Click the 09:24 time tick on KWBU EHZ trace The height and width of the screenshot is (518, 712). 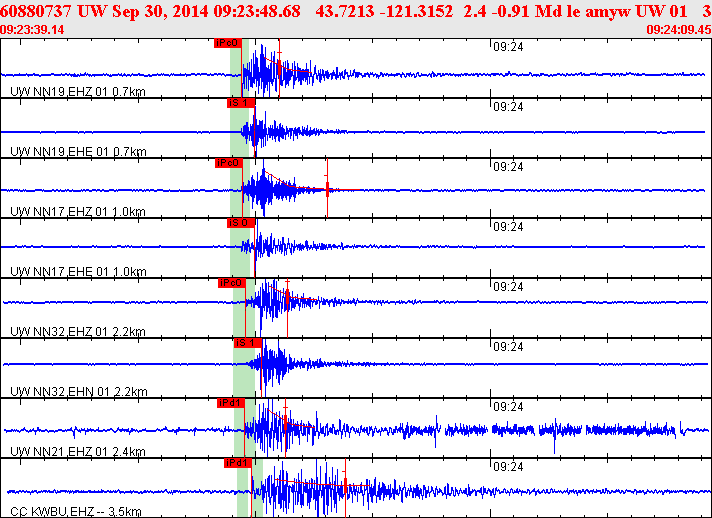(x=508, y=466)
